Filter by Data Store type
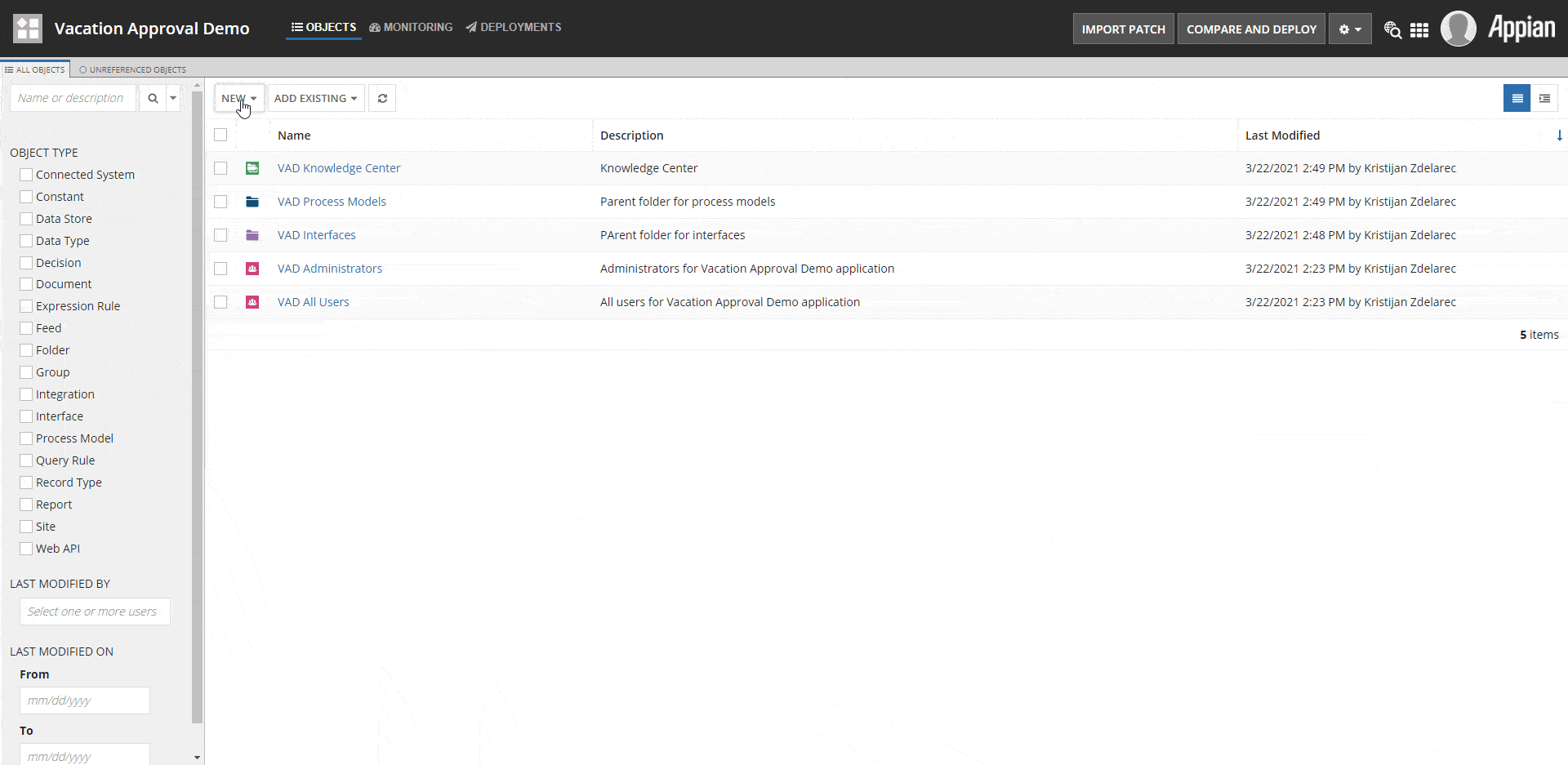 pyautogui.click(x=26, y=219)
